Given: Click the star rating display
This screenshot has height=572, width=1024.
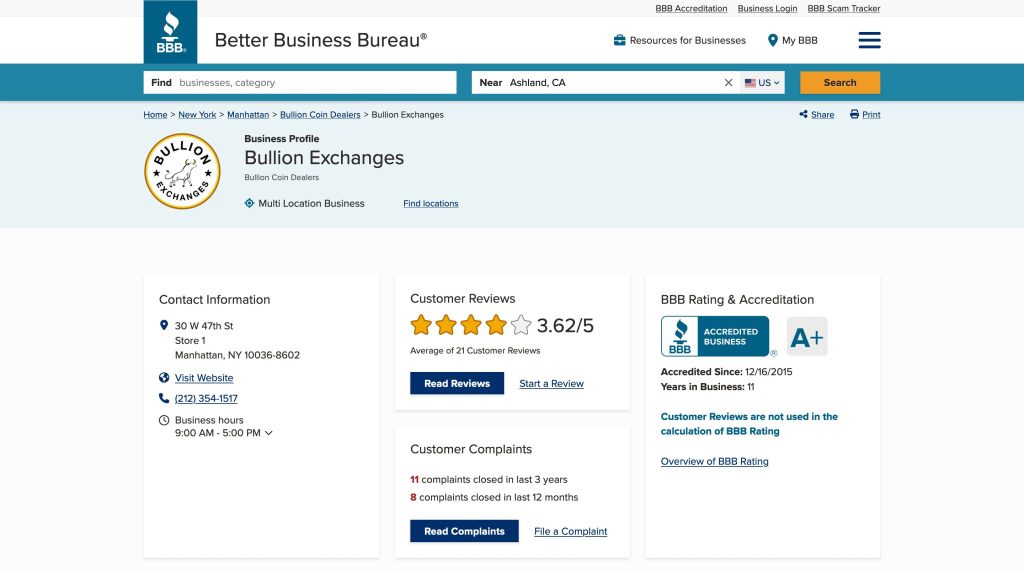Looking at the screenshot, I should 470,325.
